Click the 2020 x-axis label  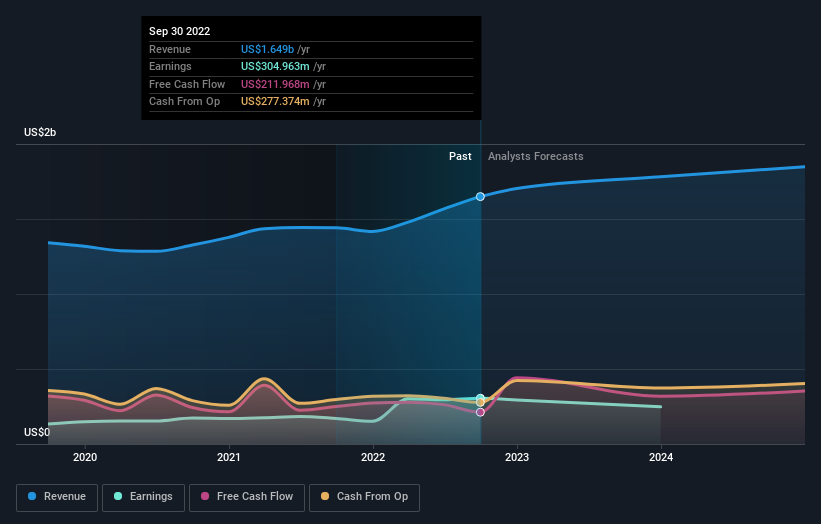(85, 458)
